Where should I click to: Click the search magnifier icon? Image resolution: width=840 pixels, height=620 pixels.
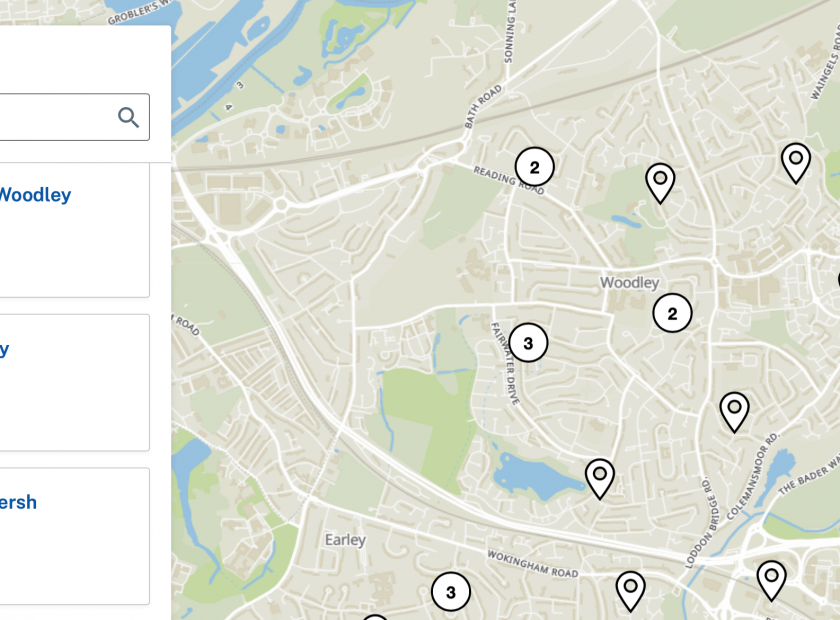(129, 117)
